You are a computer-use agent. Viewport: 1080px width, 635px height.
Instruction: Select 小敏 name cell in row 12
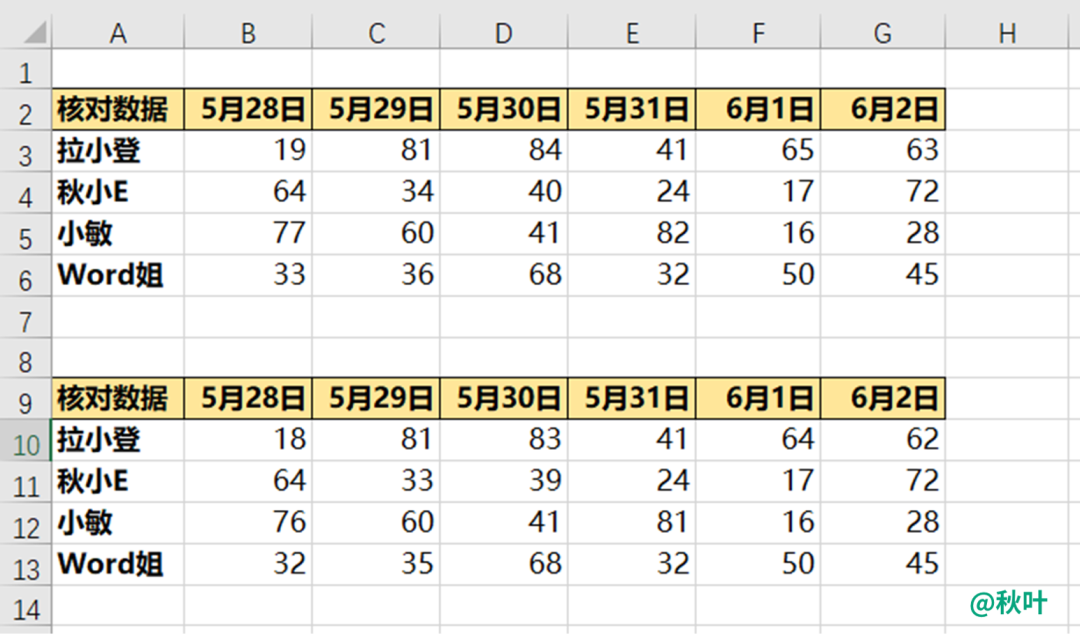pyautogui.click(x=118, y=523)
